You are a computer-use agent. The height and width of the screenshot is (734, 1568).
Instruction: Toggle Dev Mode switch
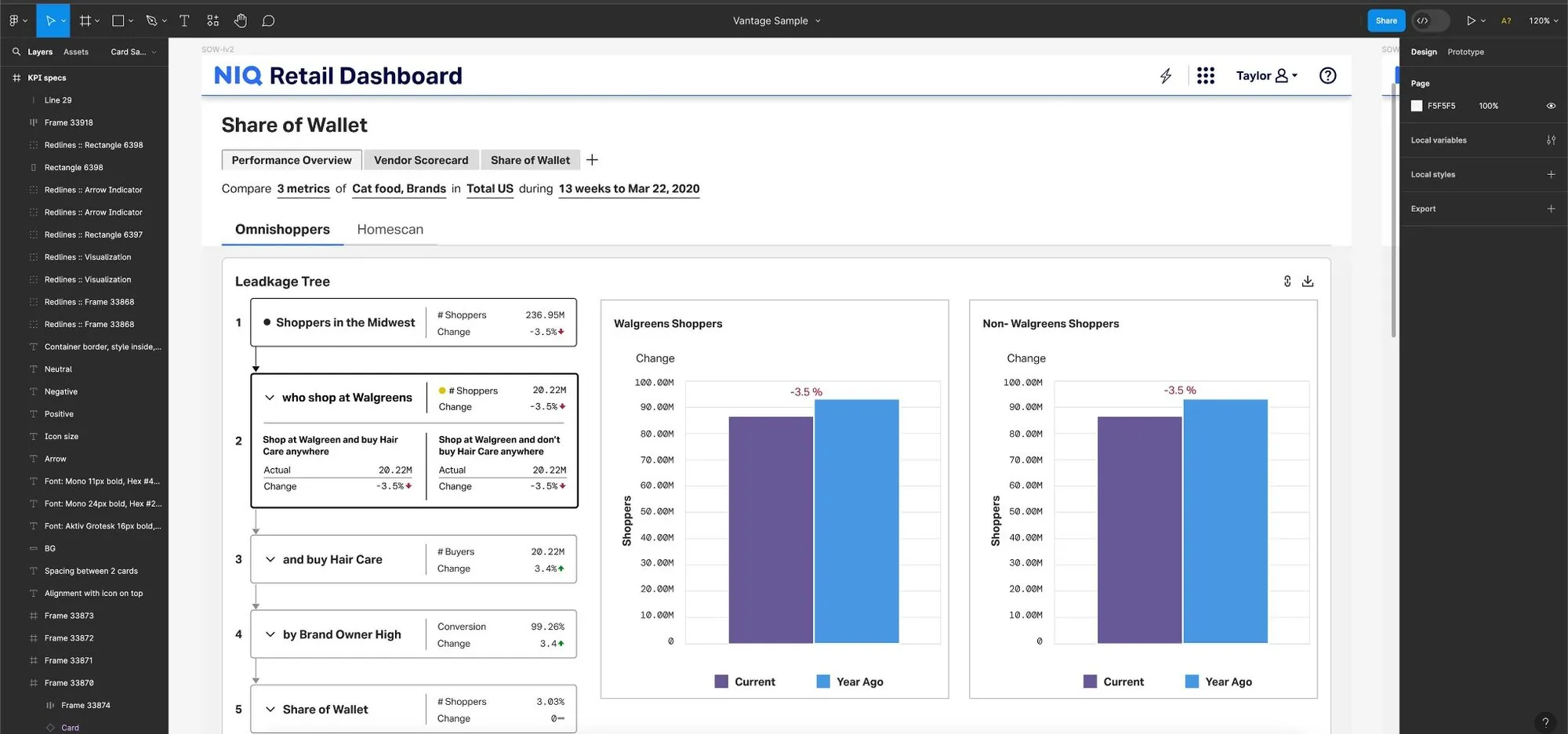[x=1430, y=20]
